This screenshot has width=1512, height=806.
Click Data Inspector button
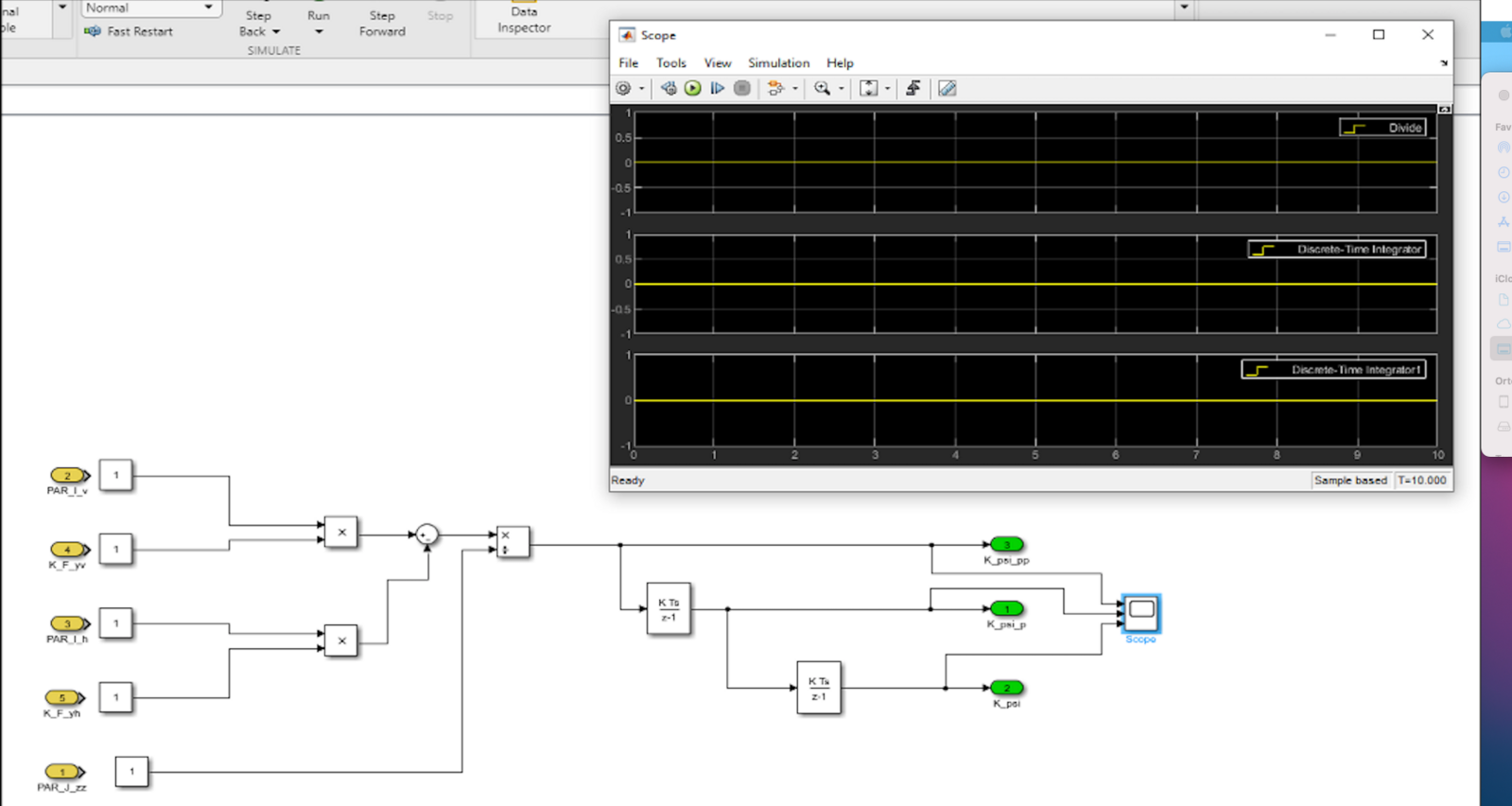pyautogui.click(x=524, y=21)
